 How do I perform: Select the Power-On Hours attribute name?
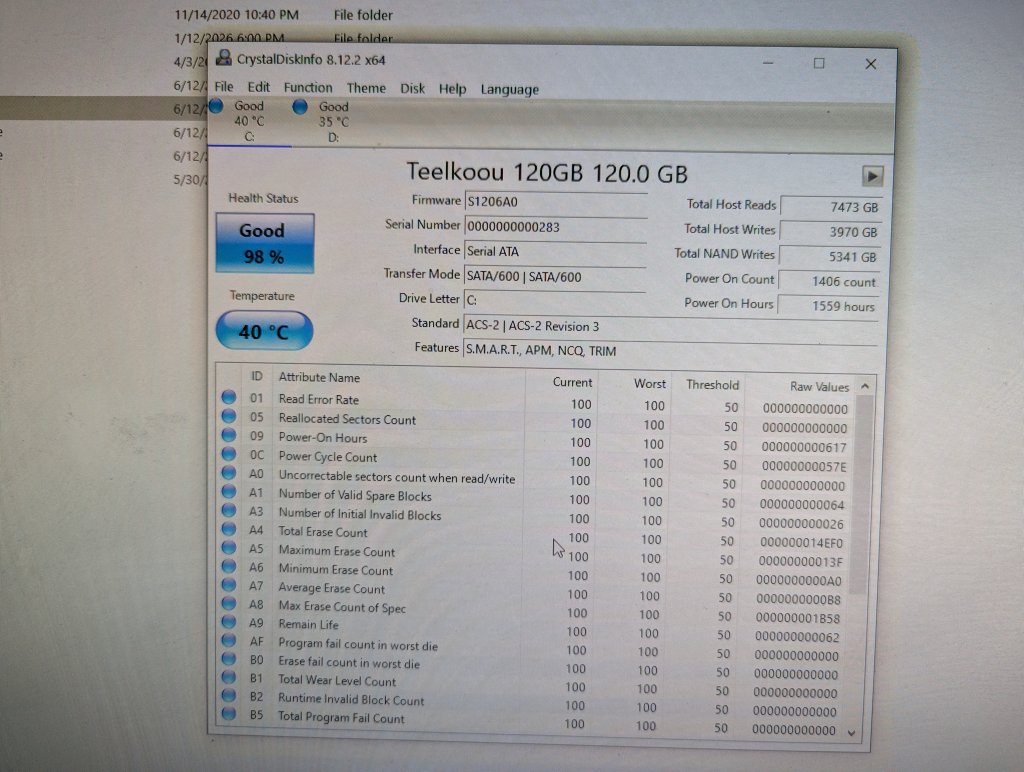[x=323, y=438]
